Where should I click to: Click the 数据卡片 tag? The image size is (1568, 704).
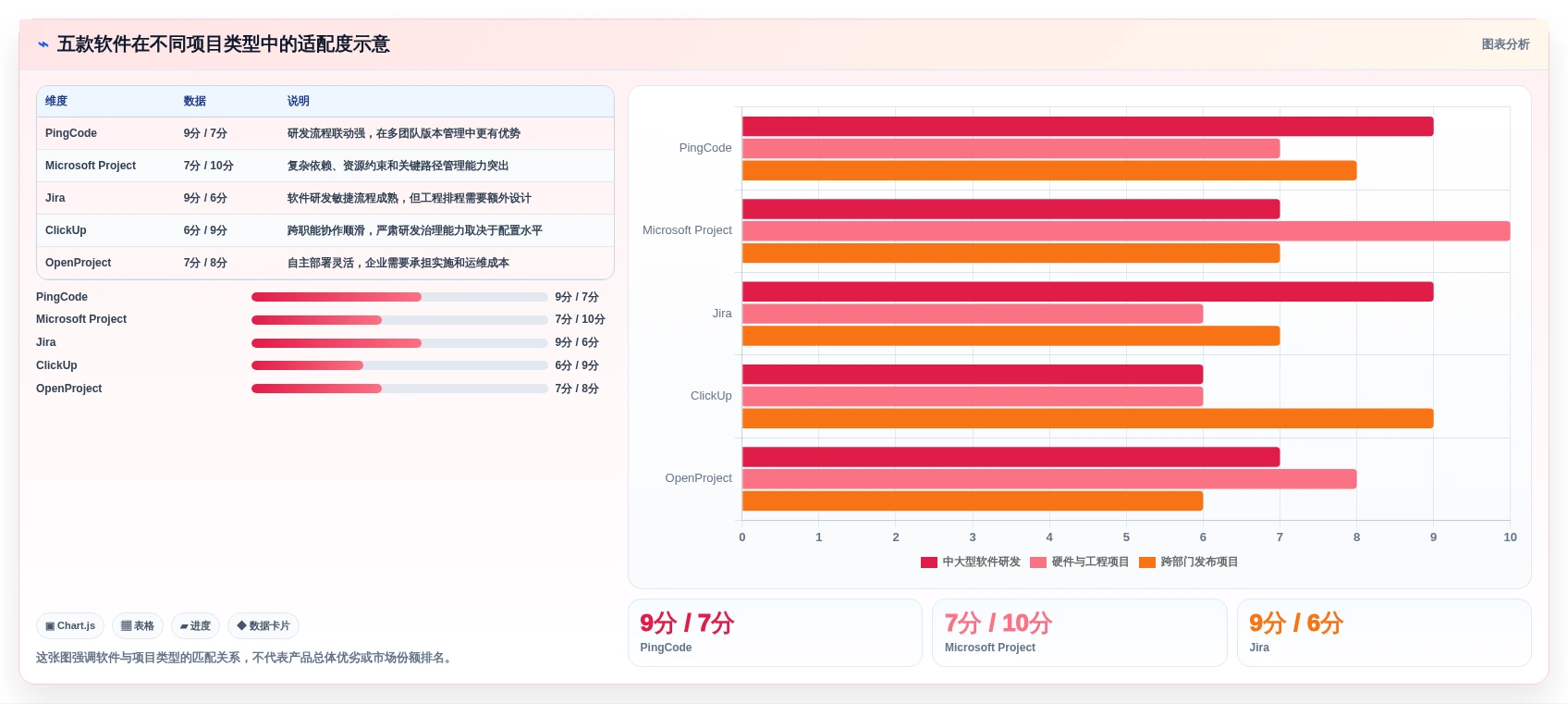pyautogui.click(x=263, y=626)
